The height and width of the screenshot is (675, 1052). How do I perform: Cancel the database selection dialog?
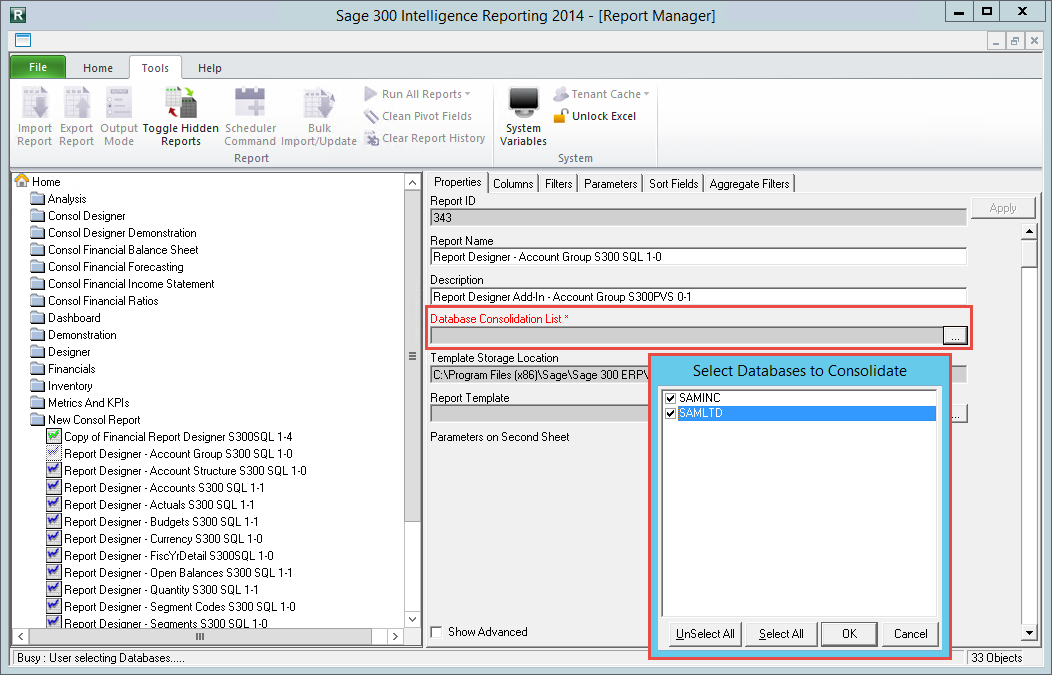pyautogui.click(x=910, y=634)
